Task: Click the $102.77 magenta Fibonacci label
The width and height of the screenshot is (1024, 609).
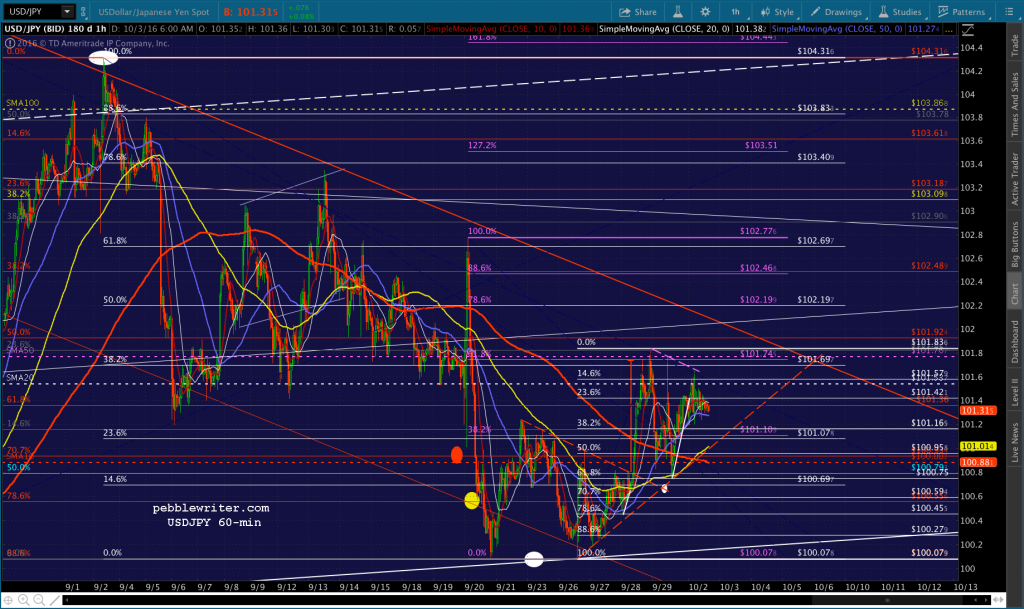Action: 758,231
